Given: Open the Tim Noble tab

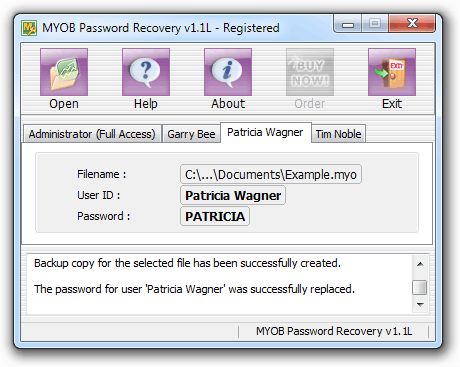Looking at the screenshot, I should click(x=338, y=134).
